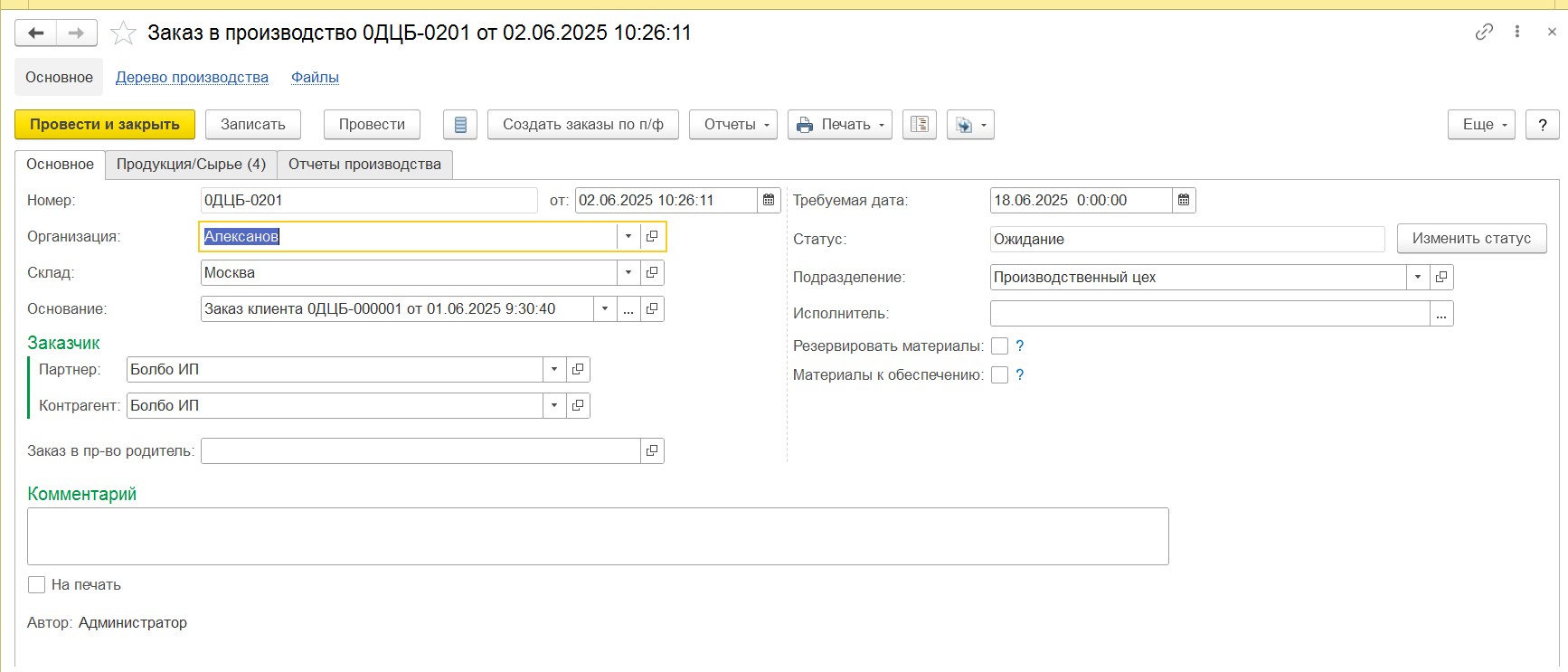Open the three-dot kebab menu
Viewport: 1568px width, 672px height.
tap(1517, 32)
